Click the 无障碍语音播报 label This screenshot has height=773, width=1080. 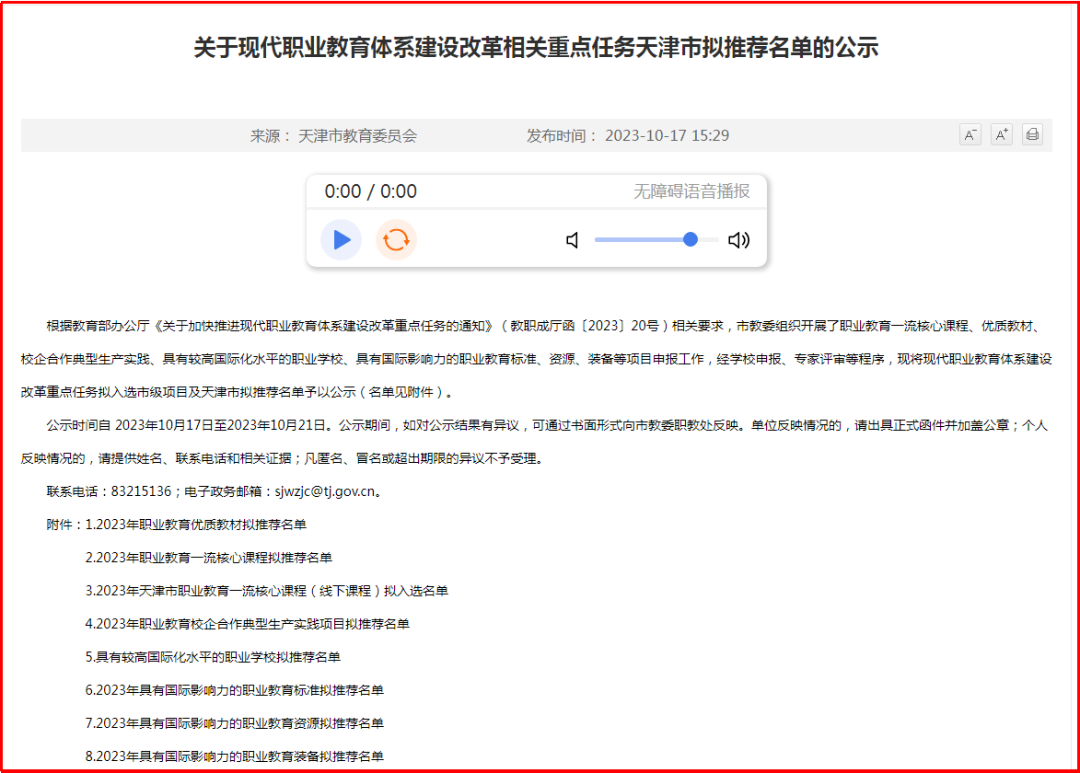click(691, 192)
